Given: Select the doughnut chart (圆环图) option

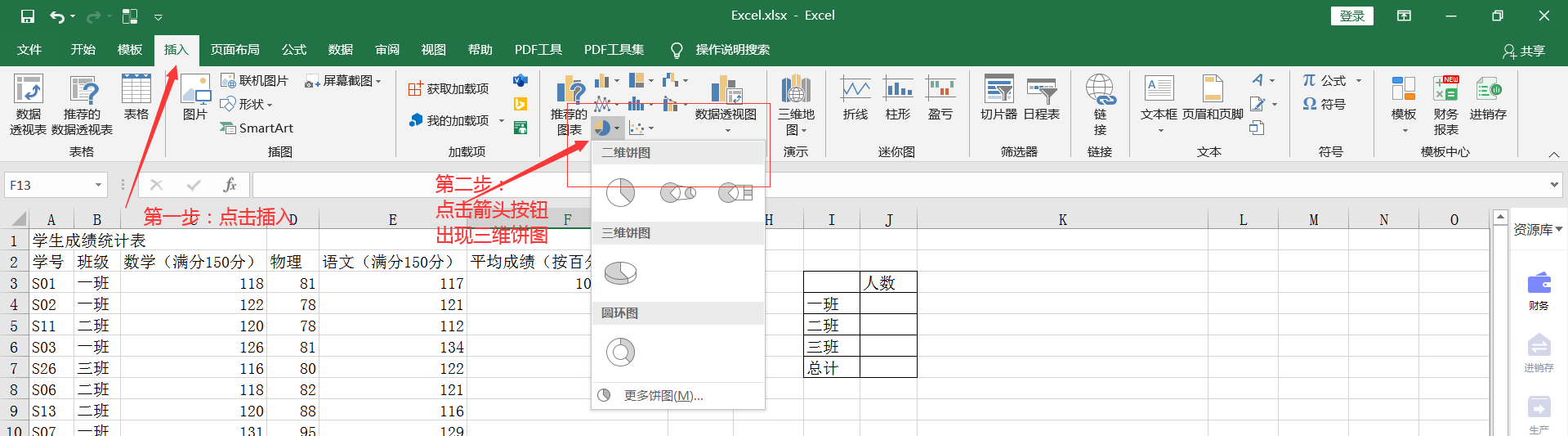Looking at the screenshot, I should pyautogui.click(x=621, y=352).
